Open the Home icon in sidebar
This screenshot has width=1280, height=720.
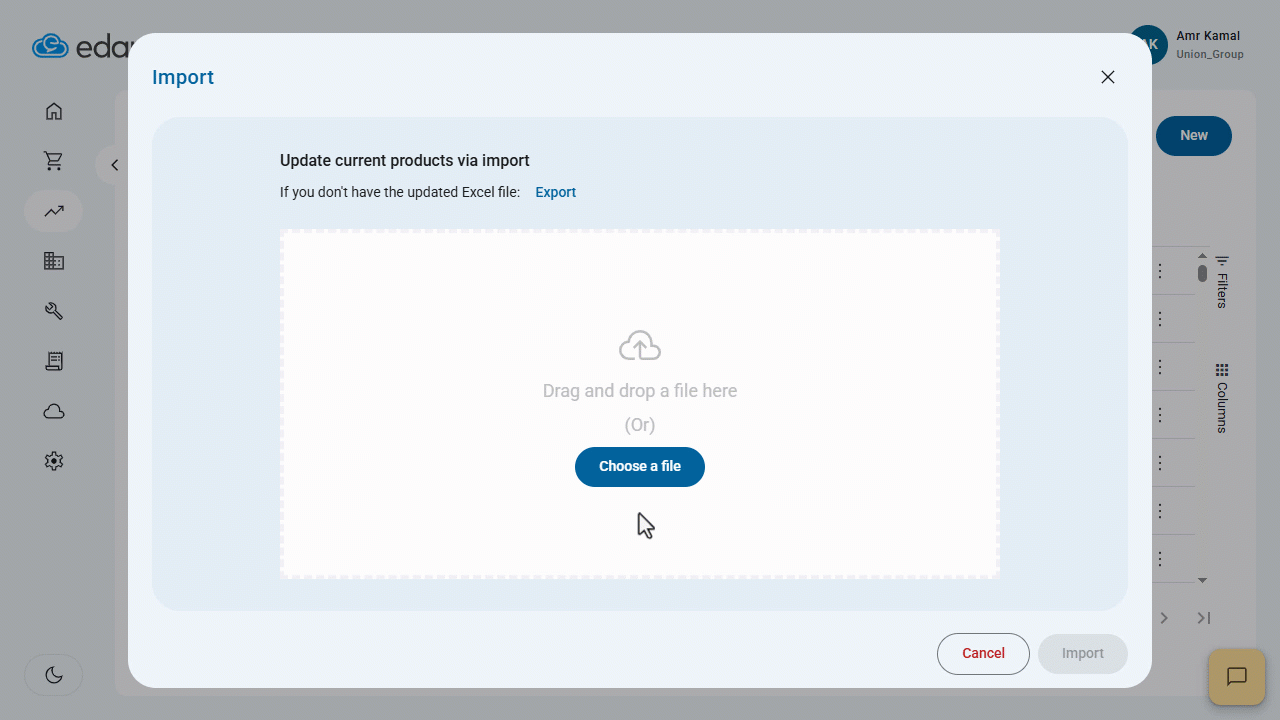(x=54, y=111)
